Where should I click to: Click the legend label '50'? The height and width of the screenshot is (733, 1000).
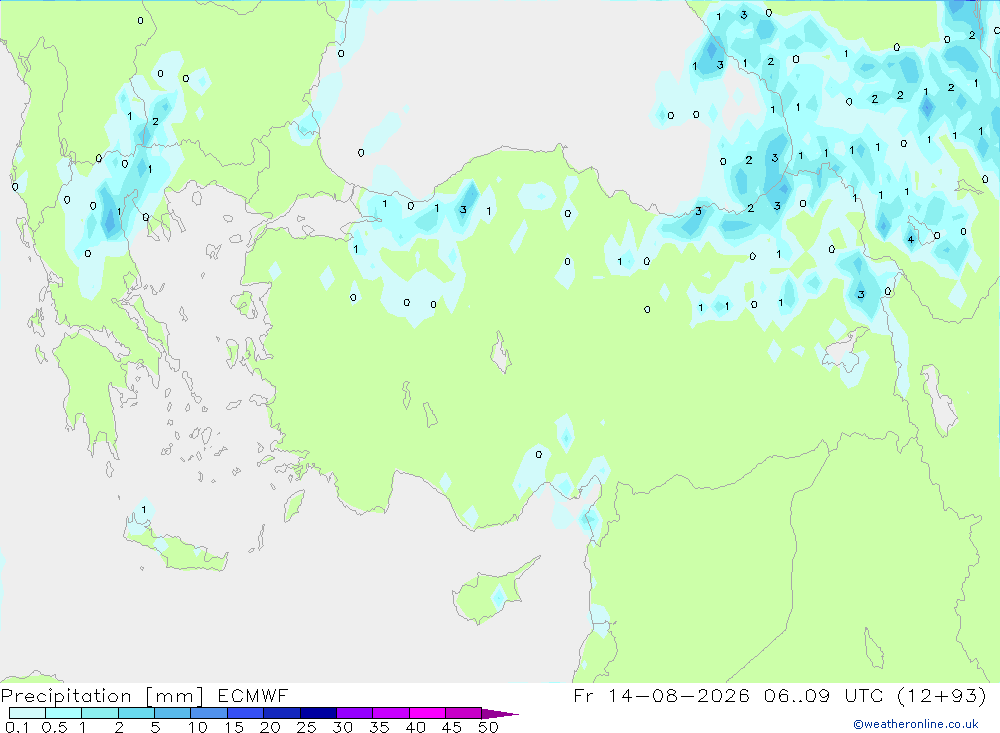(x=489, y=727)
